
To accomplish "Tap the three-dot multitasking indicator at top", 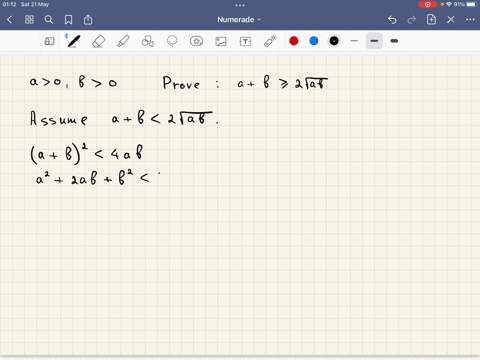I will 240,5.
